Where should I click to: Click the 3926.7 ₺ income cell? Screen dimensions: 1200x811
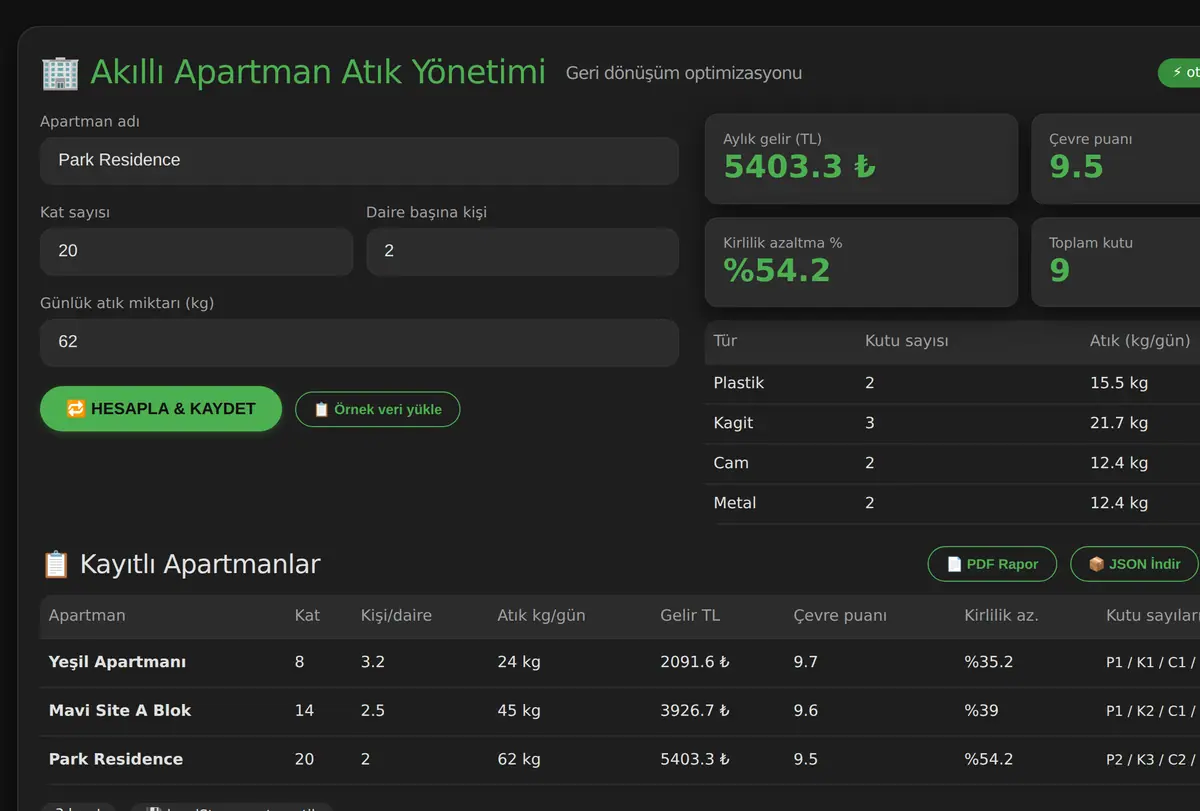point(694,710)
